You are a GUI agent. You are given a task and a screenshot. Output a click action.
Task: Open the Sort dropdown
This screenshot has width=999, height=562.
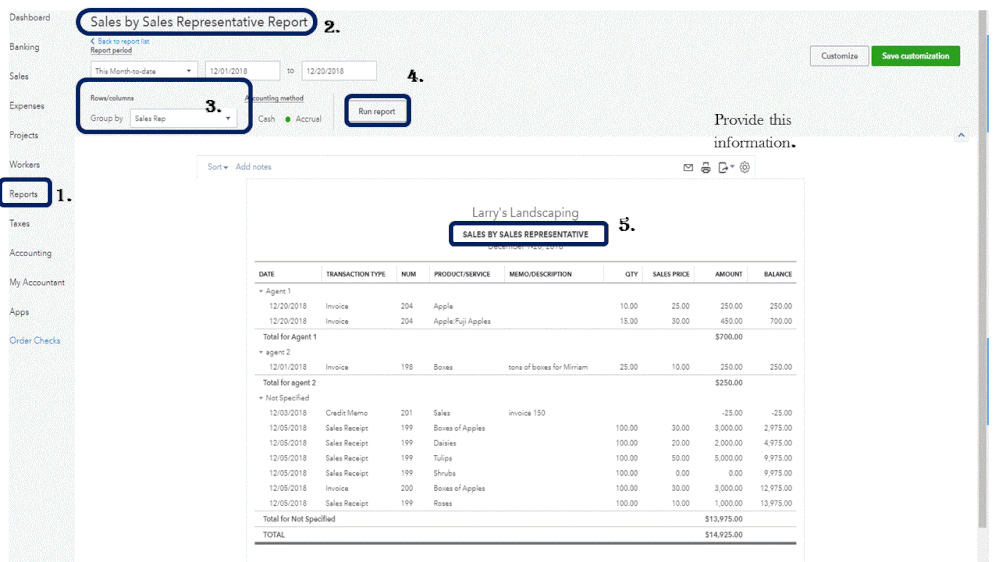(x=217, y=167)
